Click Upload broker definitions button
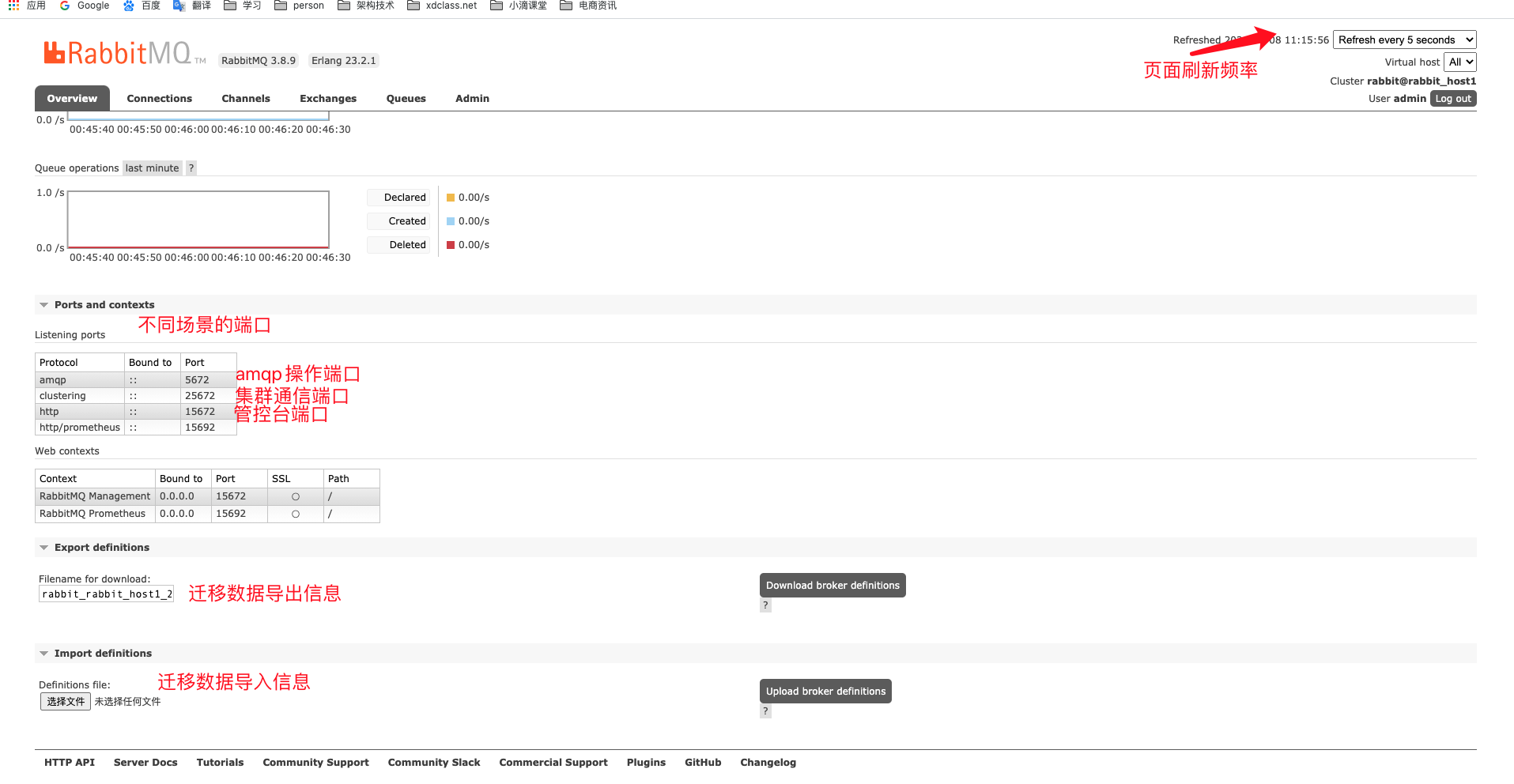Image resolution: width=1514 pixels, height=784 pixels. point(825,692)
